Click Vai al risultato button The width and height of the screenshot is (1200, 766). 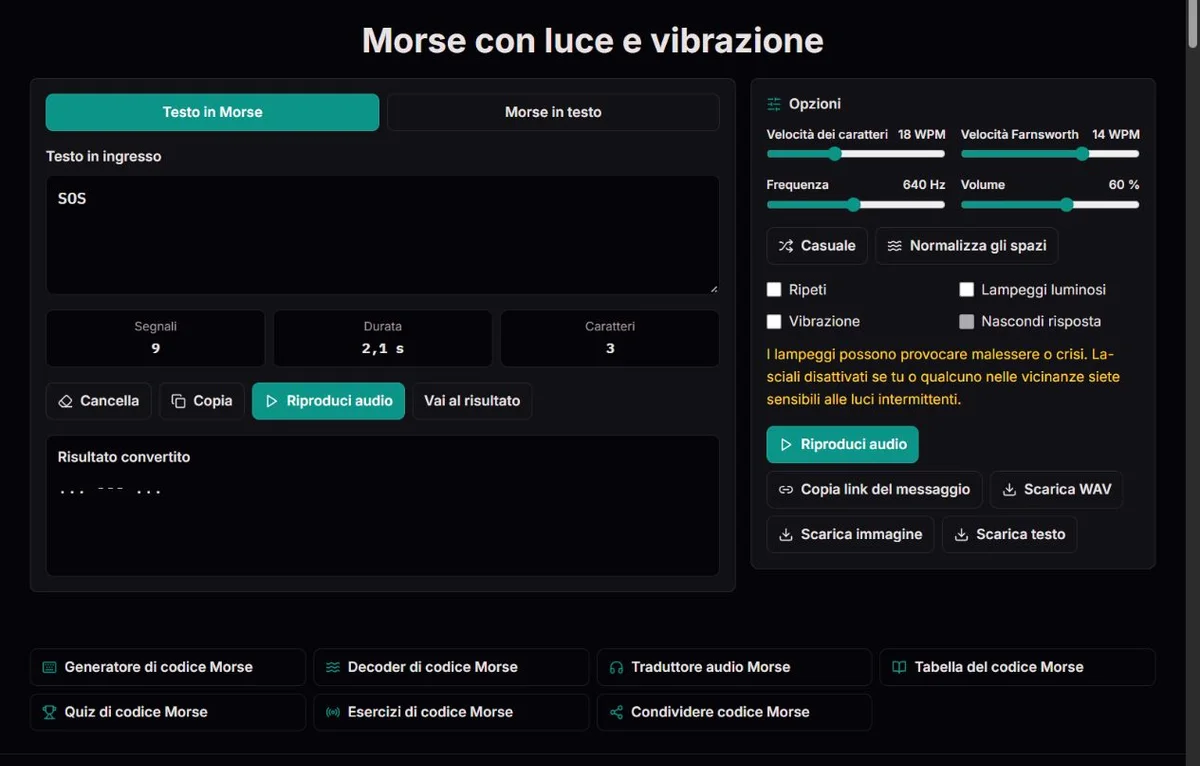pyautogui.click(x=472, y=401)
